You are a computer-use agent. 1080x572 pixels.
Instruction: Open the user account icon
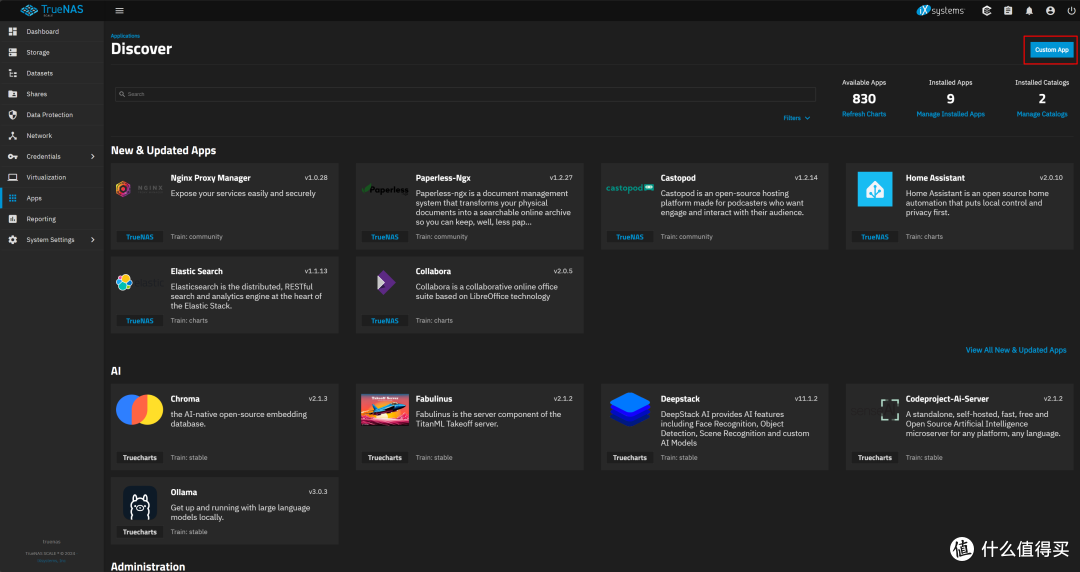click(1050, 10)
